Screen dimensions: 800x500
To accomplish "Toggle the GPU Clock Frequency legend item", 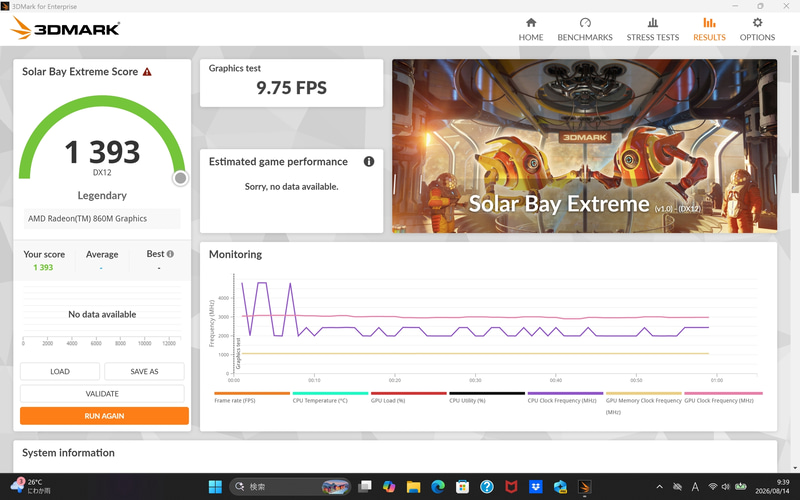I will coord(723,397).
